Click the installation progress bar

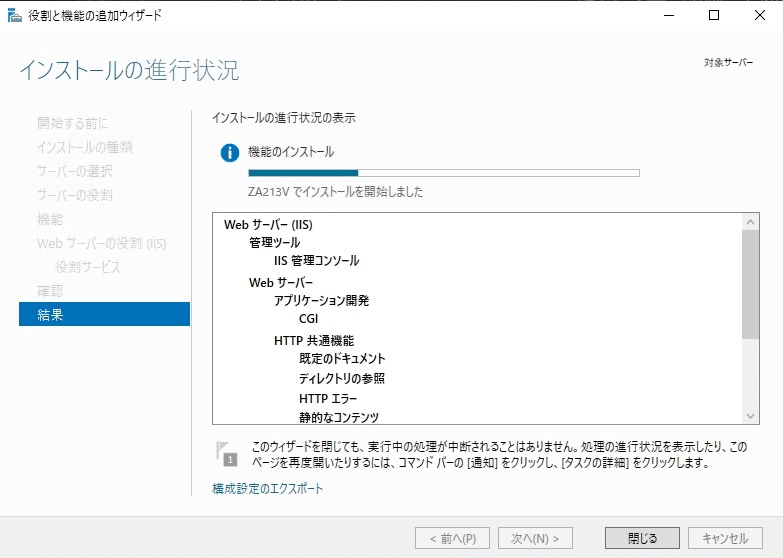444,173
